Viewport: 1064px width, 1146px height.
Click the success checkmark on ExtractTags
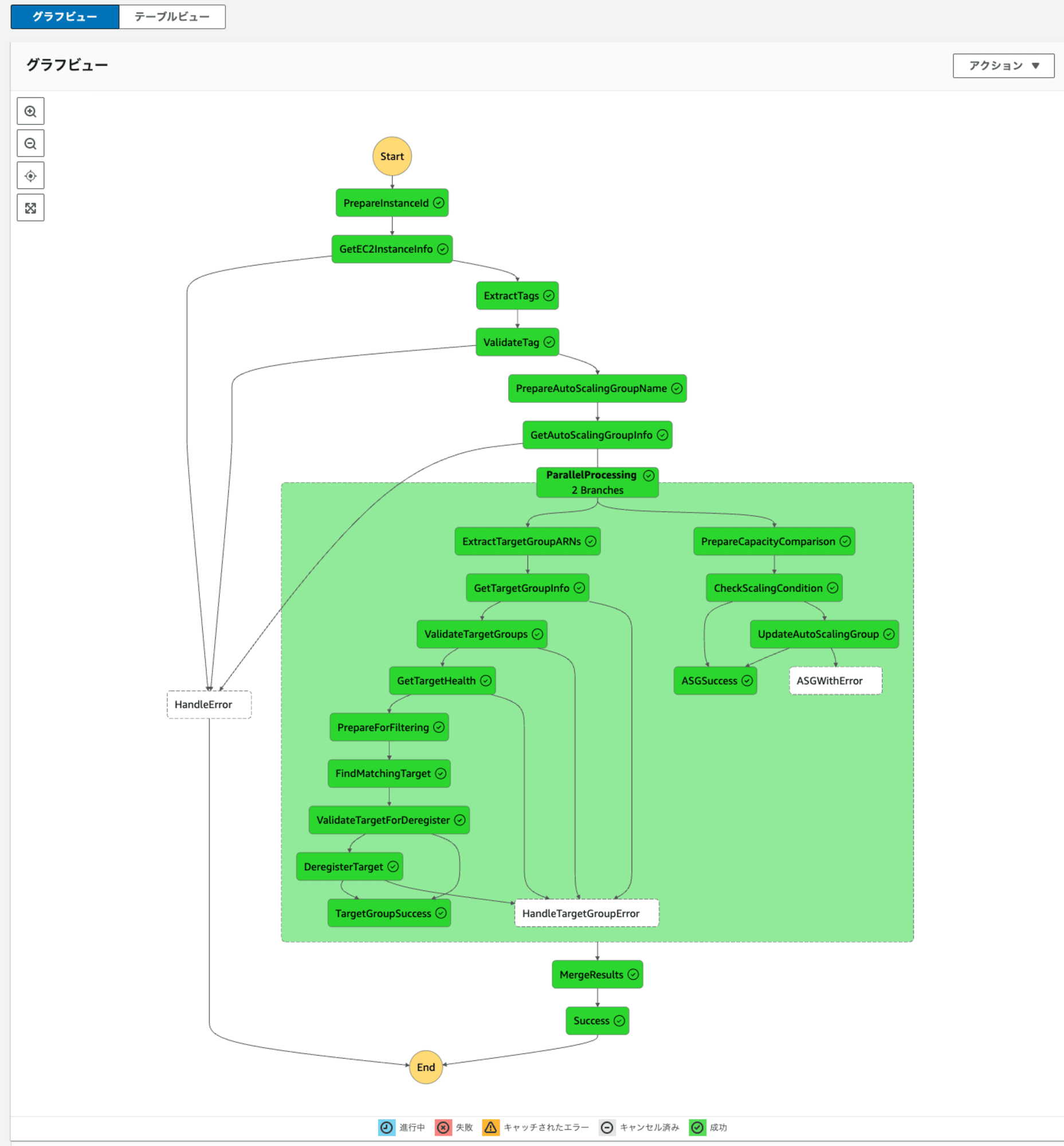click(549, 296)
